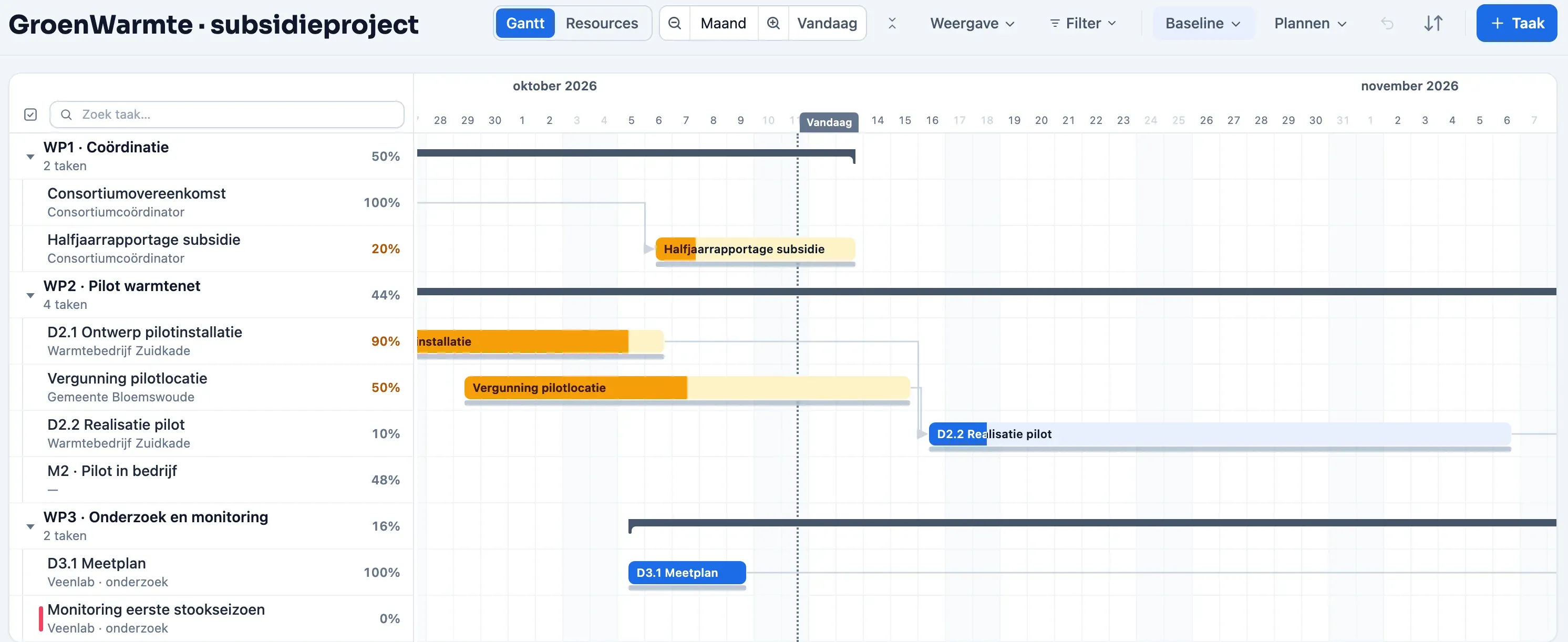This screenshot has width=1568, height=642.
Task: Jump to Vandaag in the toolbar
Action: 827,23
